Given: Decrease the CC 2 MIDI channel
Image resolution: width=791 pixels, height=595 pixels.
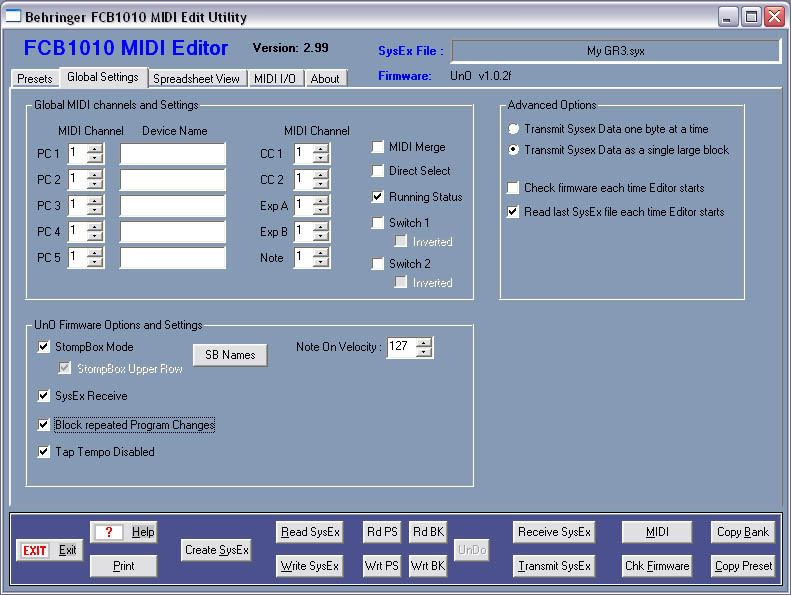Looking at the screenshot, I should 320,184.
